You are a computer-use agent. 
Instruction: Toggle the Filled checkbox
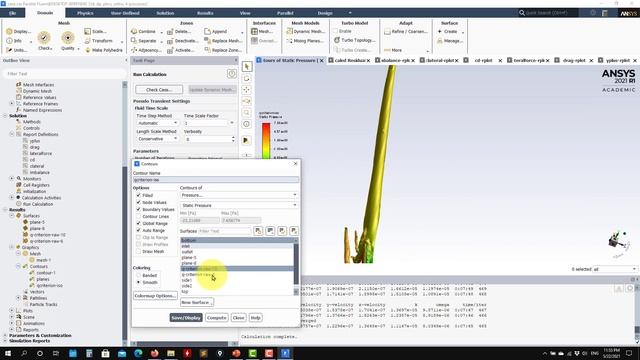tap(138, 195)
